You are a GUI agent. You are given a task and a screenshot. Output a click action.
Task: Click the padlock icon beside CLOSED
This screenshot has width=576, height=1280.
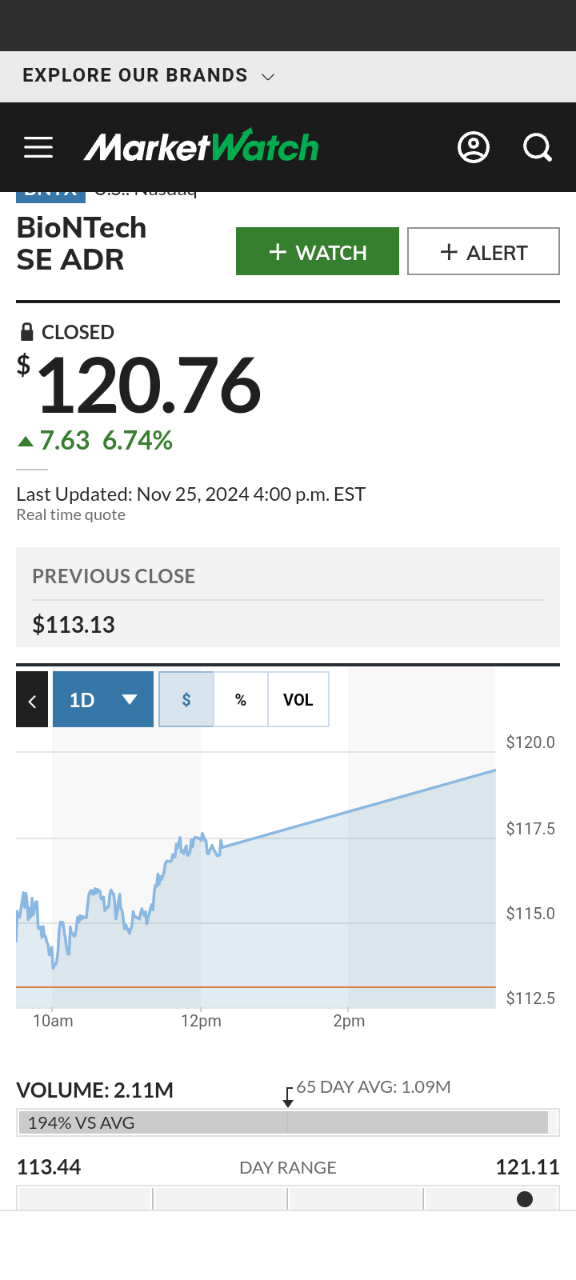27,332
